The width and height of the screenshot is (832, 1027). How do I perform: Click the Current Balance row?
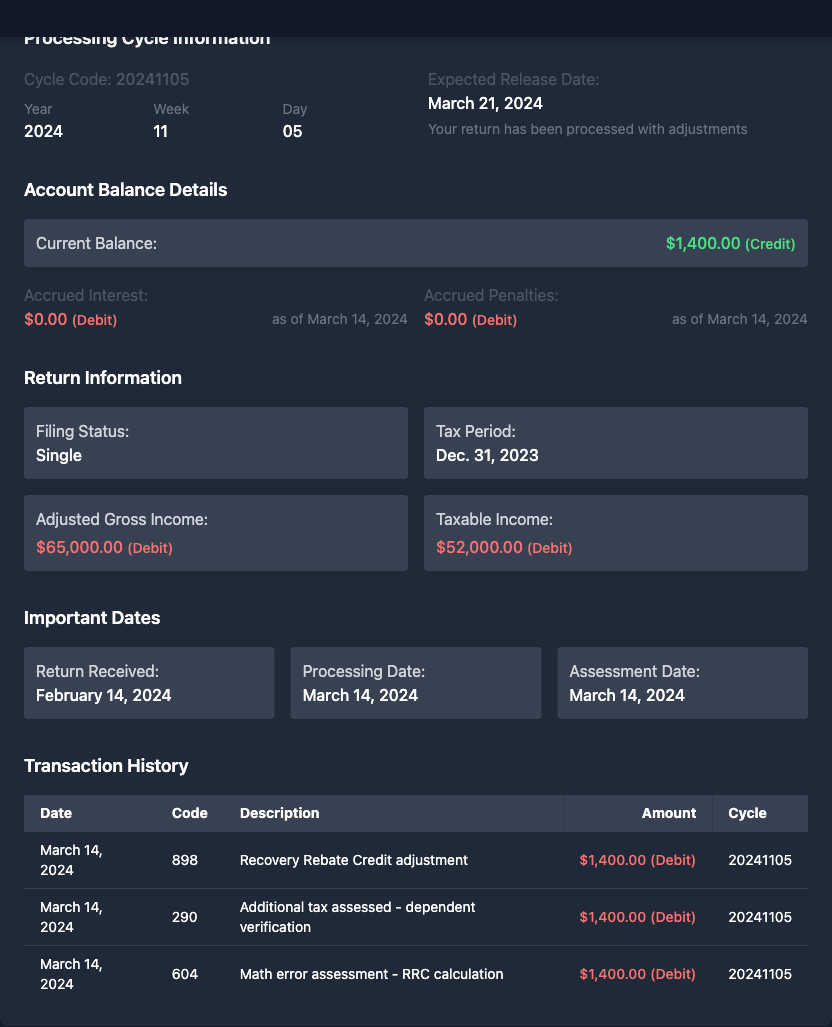[415, 243]
